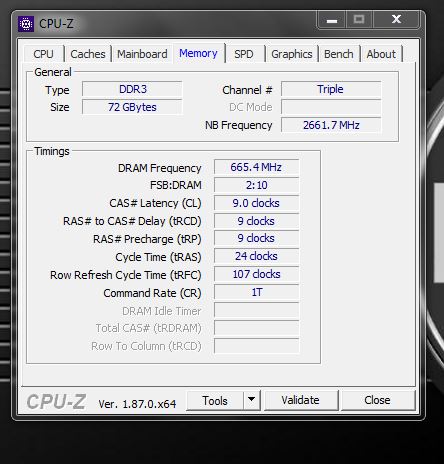This screenshot has width=444, height=464.
Task: Show the About tab
Action: [381, 54]
